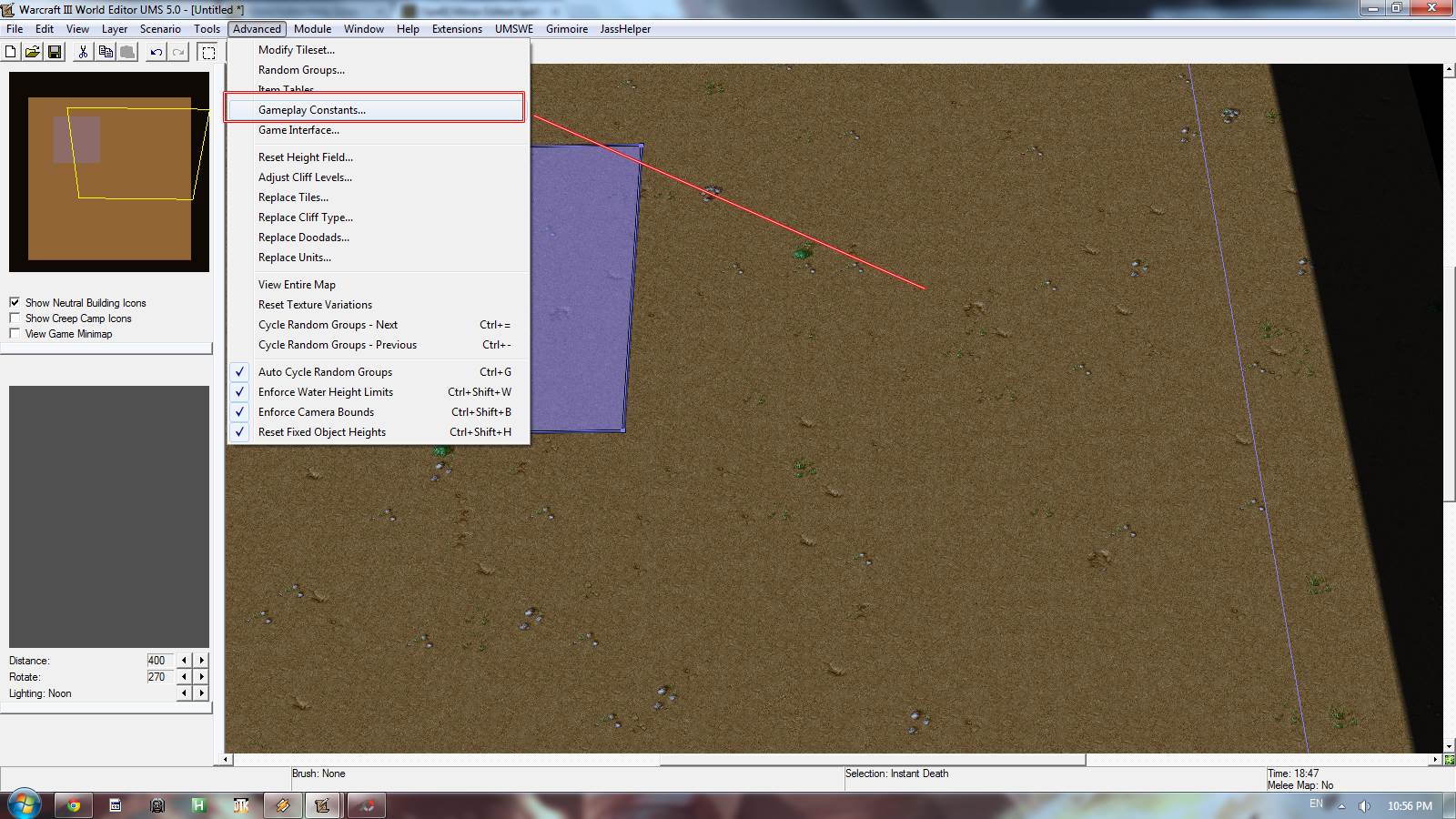The width and height of the screenshot is (1456, 819).
Task: Select Reset Height Field entry
Action: pyautogui.click(x=378, y=157)
